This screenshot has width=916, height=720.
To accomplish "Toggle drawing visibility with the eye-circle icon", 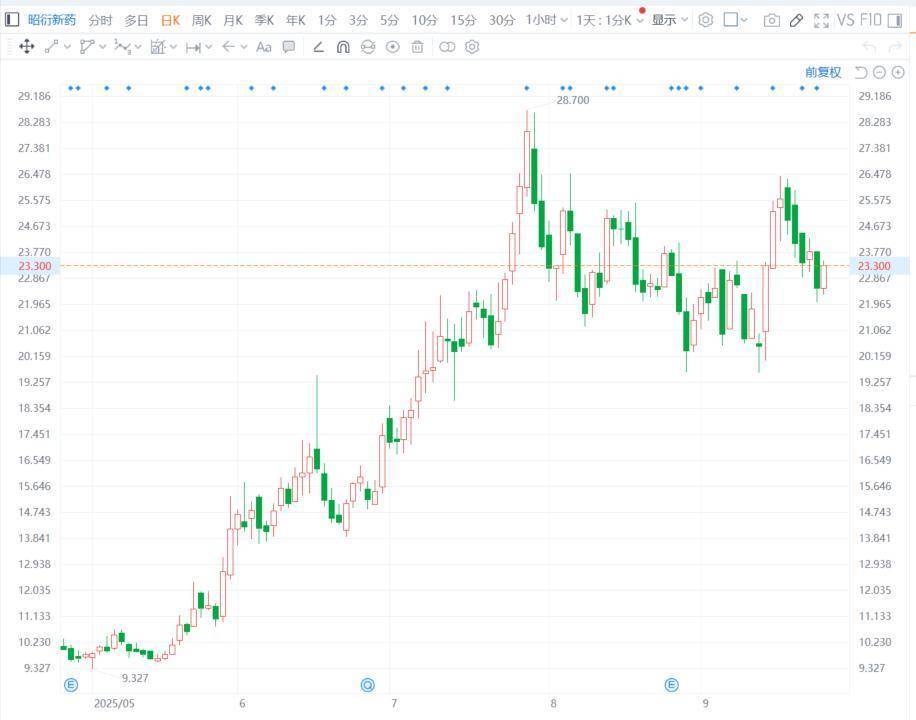I will (x=392, y=47).
